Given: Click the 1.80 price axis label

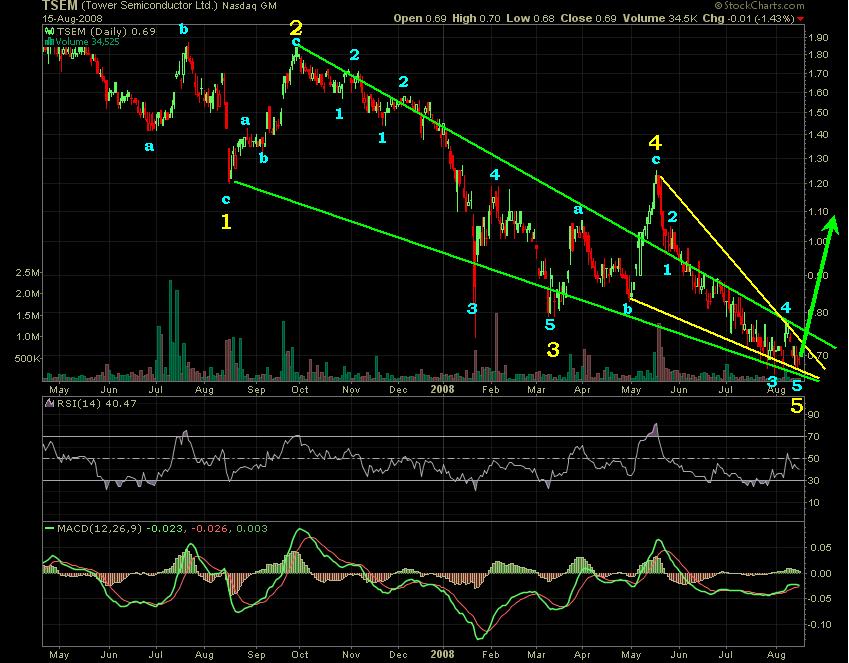Looking at the screenshot, I should click(x=818, y=55).
